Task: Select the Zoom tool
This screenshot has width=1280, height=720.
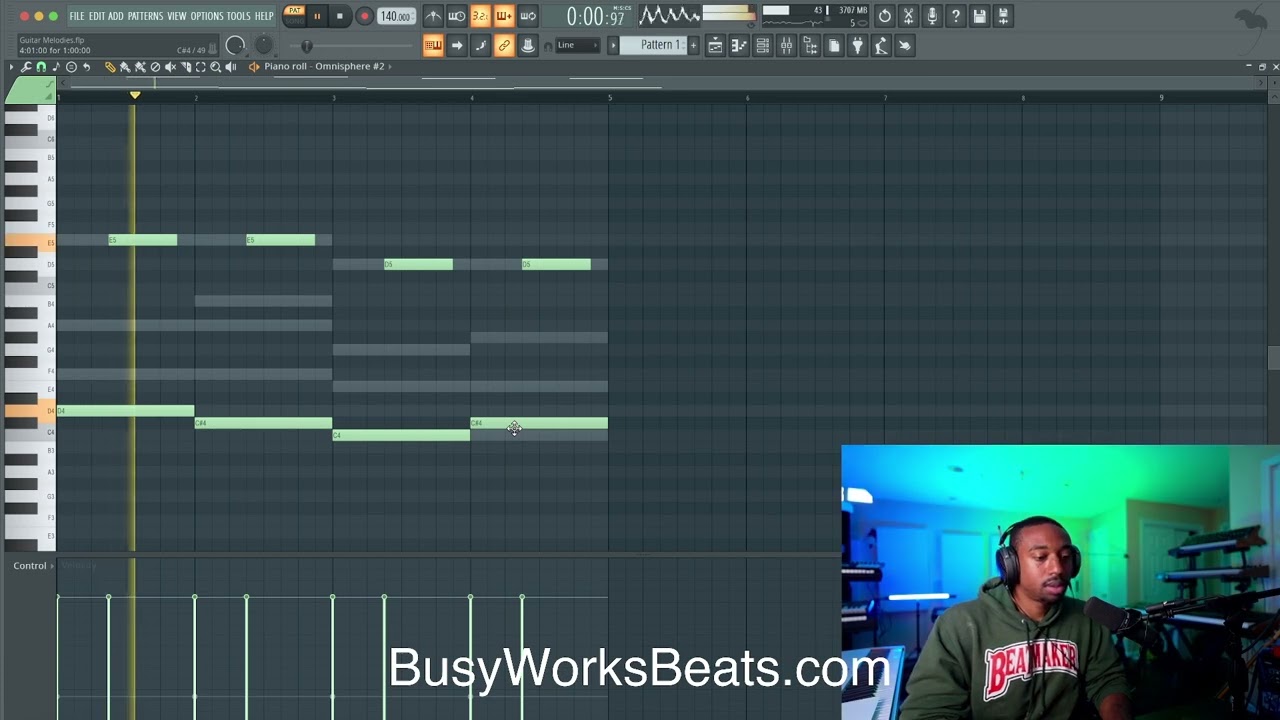Action: pyautogui.click(x=215, y=67)
